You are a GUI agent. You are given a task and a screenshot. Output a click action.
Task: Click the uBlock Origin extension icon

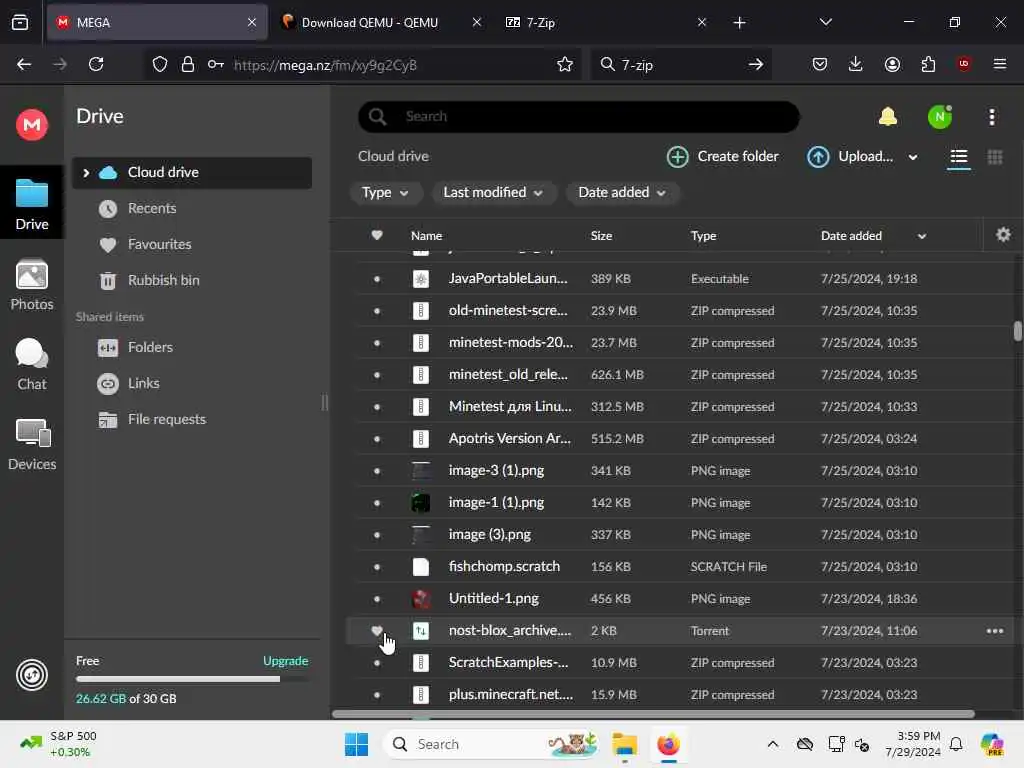click(x=963, y=64)
